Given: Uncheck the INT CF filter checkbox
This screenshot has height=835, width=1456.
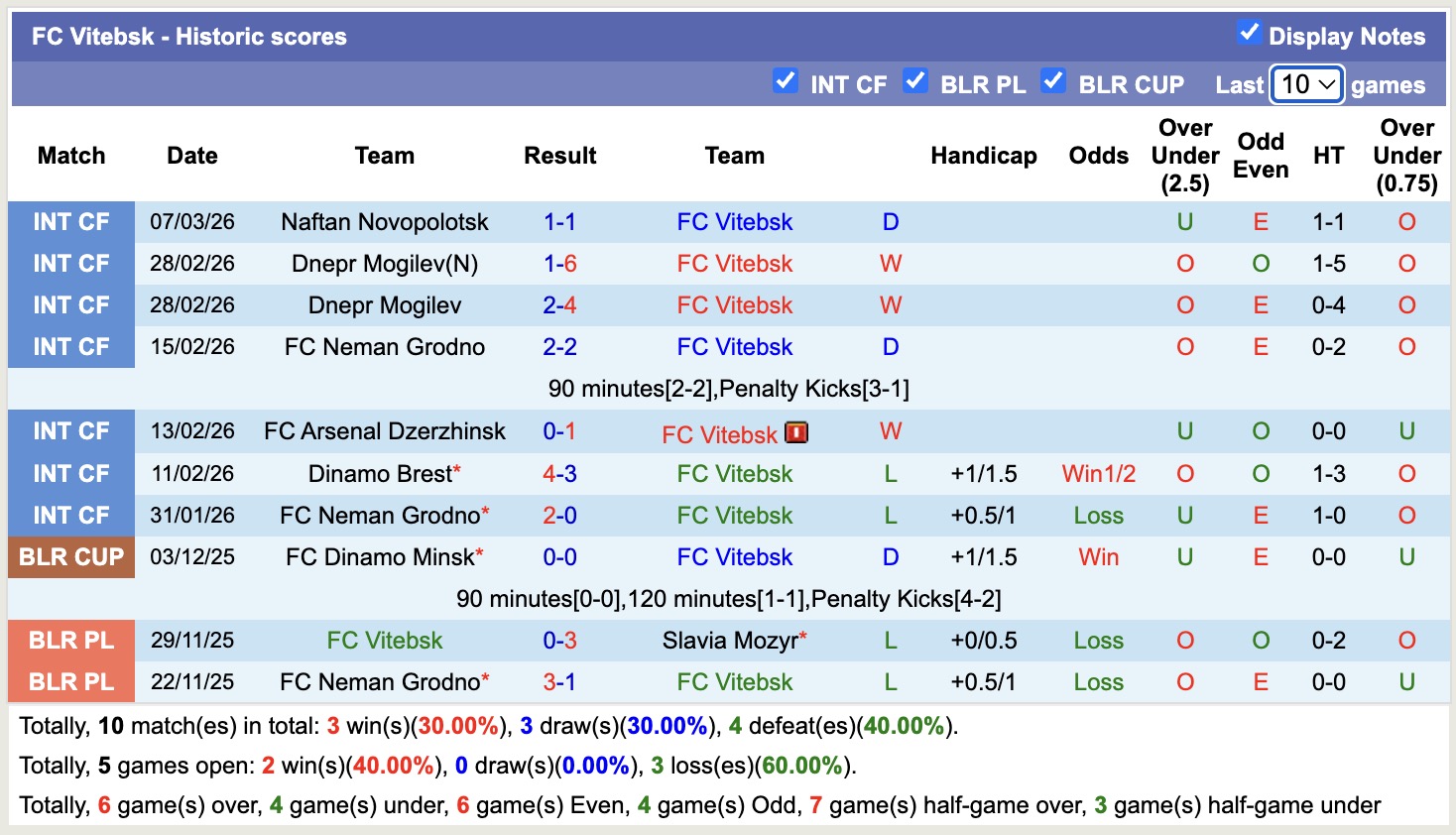Looking at the screenshot, I should 786,81.
